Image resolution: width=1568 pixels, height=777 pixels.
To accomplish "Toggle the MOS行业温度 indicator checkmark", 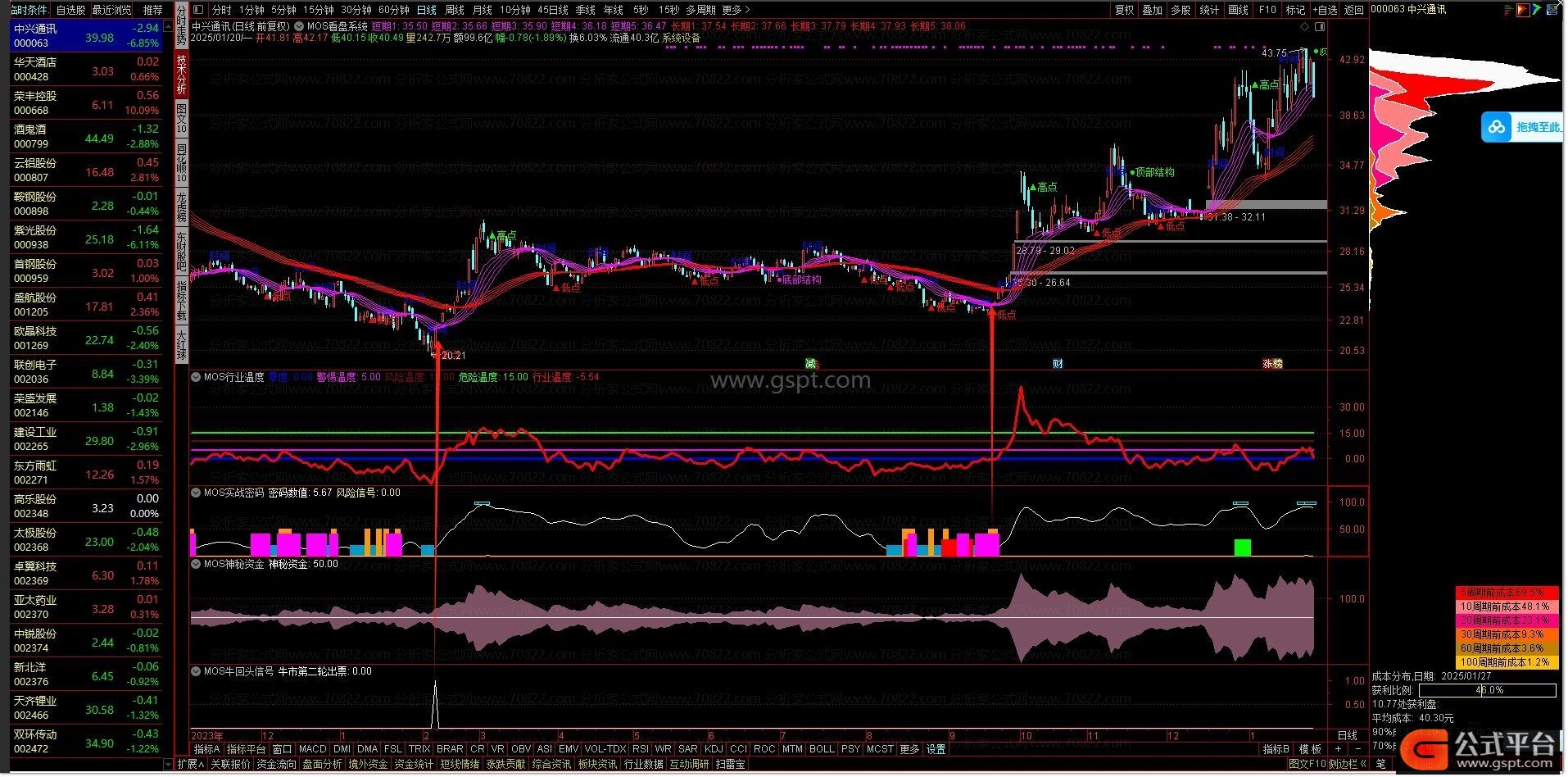I will [196, 377].
